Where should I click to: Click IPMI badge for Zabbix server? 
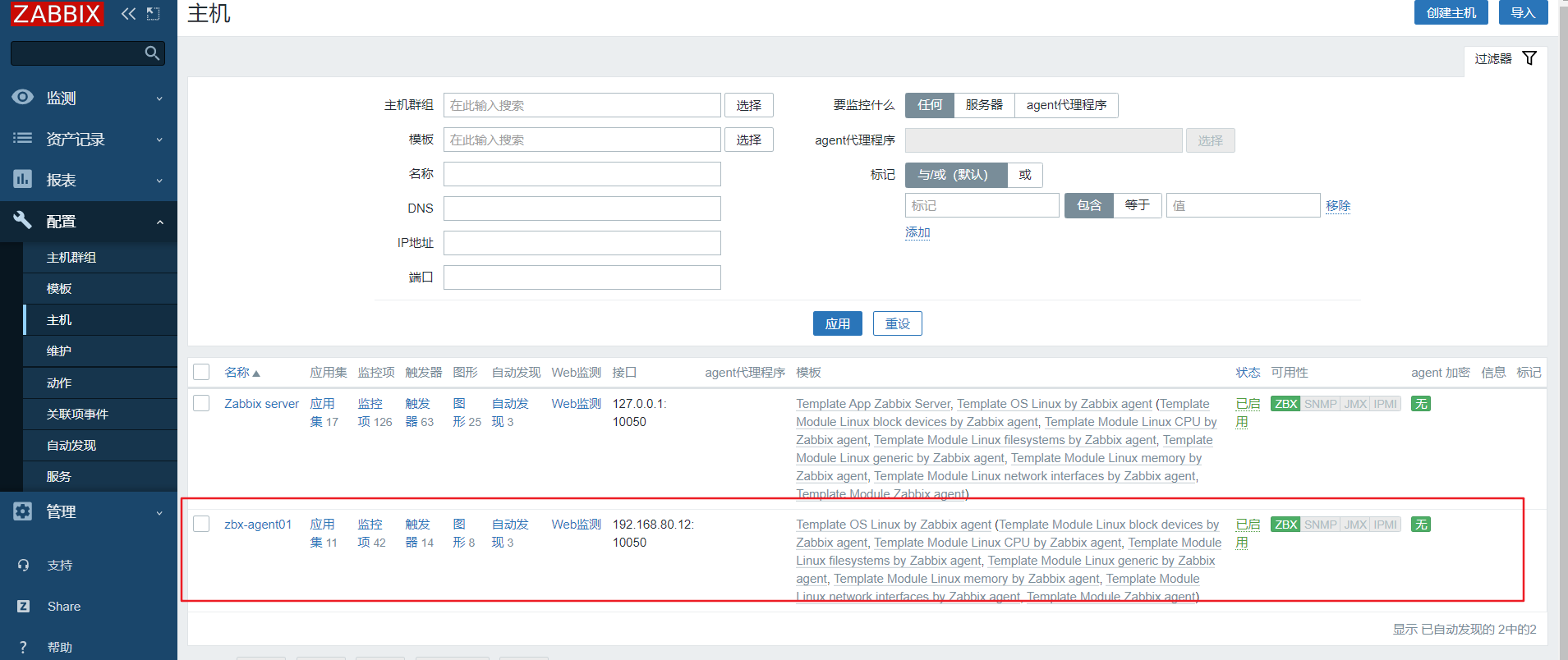(1386, 404)
